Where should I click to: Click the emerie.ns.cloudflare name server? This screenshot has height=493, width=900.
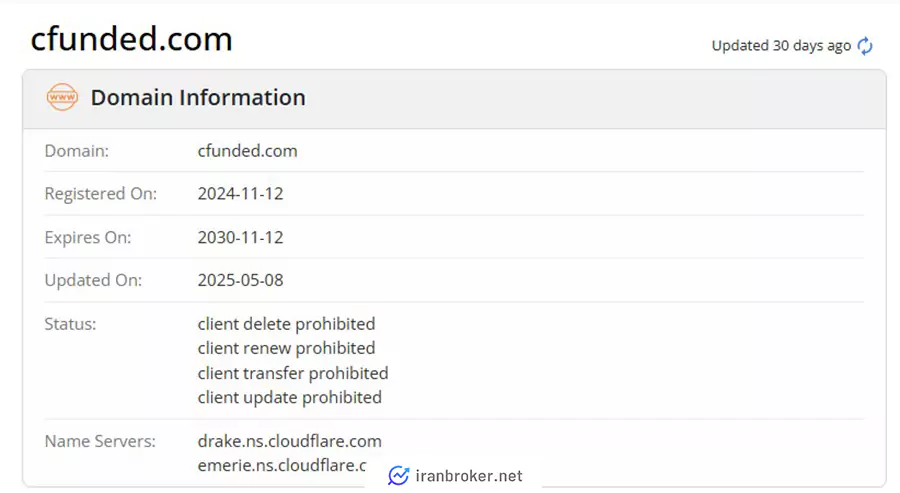pyautogui.click(x=282, y=465)
